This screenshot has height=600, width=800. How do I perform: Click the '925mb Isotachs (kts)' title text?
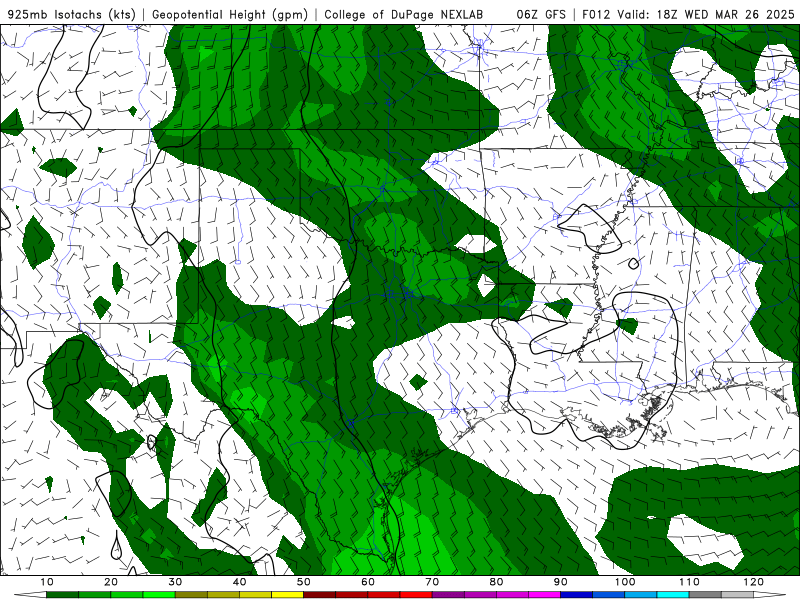[72, 15]
